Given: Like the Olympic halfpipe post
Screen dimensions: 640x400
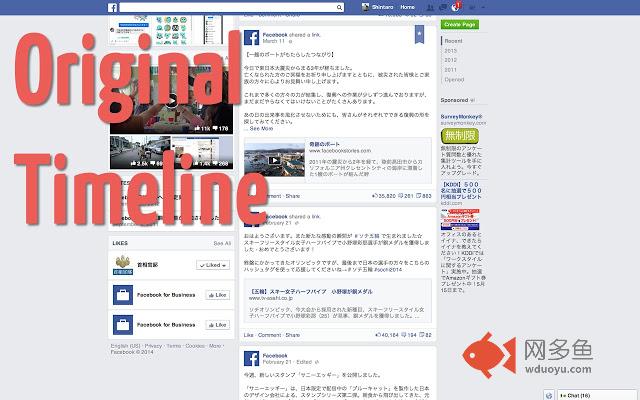Looking at the screenshot, I should click(249, 335).
